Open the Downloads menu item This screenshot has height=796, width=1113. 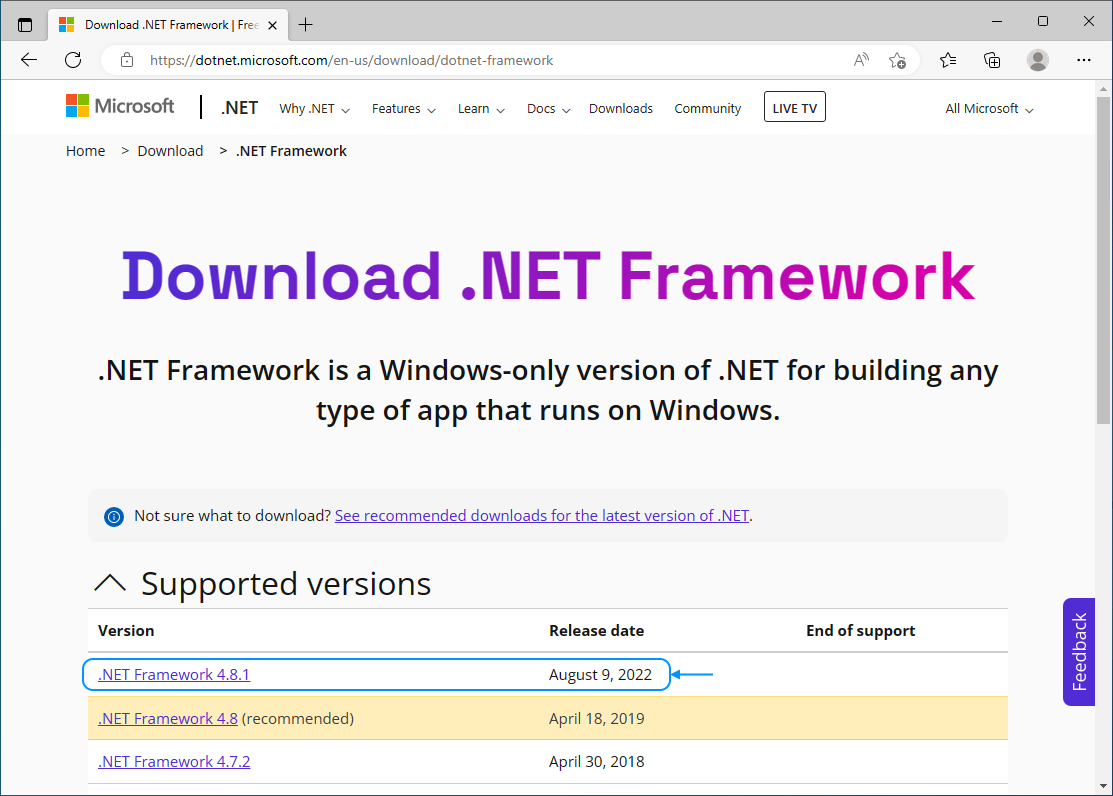(620, 109)
